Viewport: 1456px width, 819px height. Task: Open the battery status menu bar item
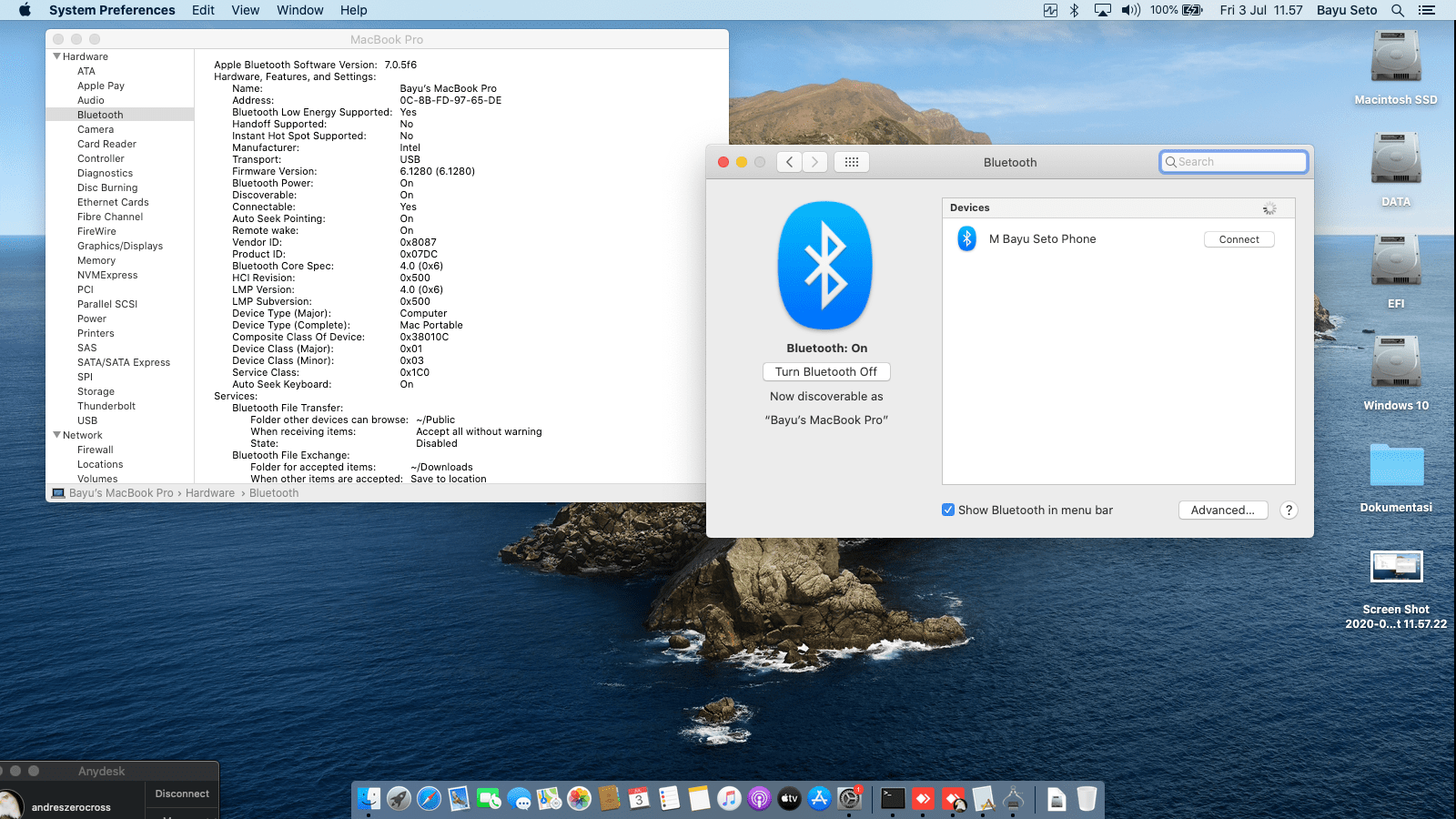[1177, 10]
